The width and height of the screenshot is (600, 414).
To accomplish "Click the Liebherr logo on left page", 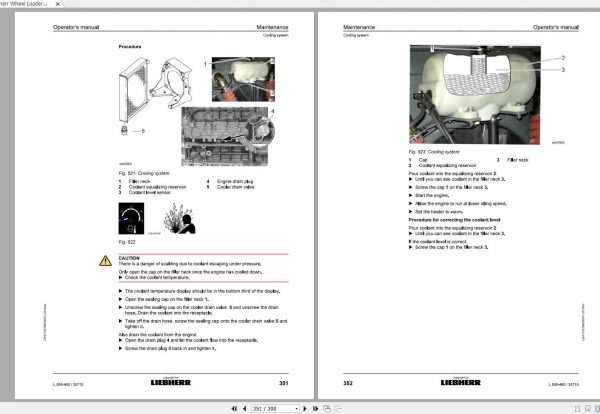I will pos(171,382).
